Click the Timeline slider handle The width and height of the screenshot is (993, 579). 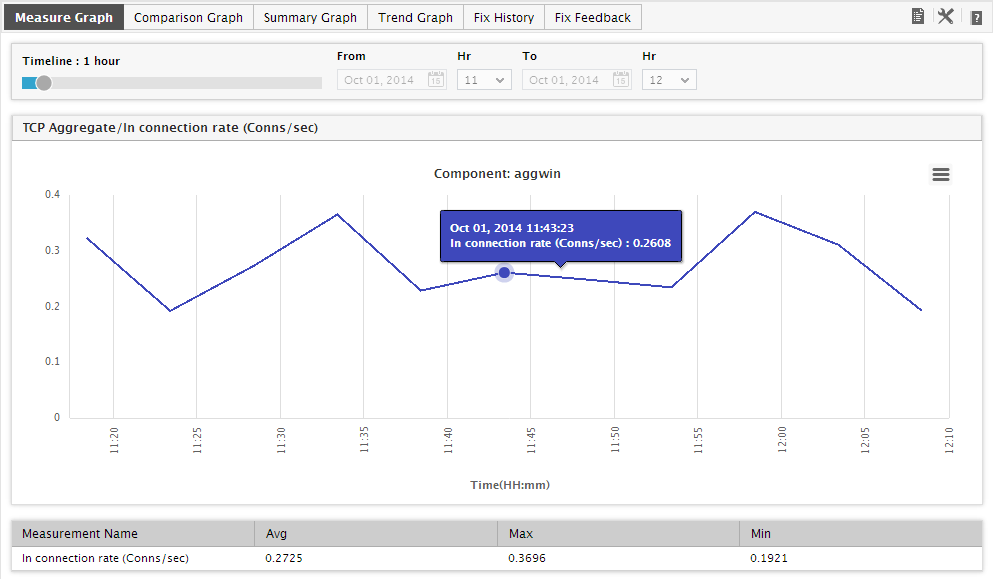tap(43, 83)
